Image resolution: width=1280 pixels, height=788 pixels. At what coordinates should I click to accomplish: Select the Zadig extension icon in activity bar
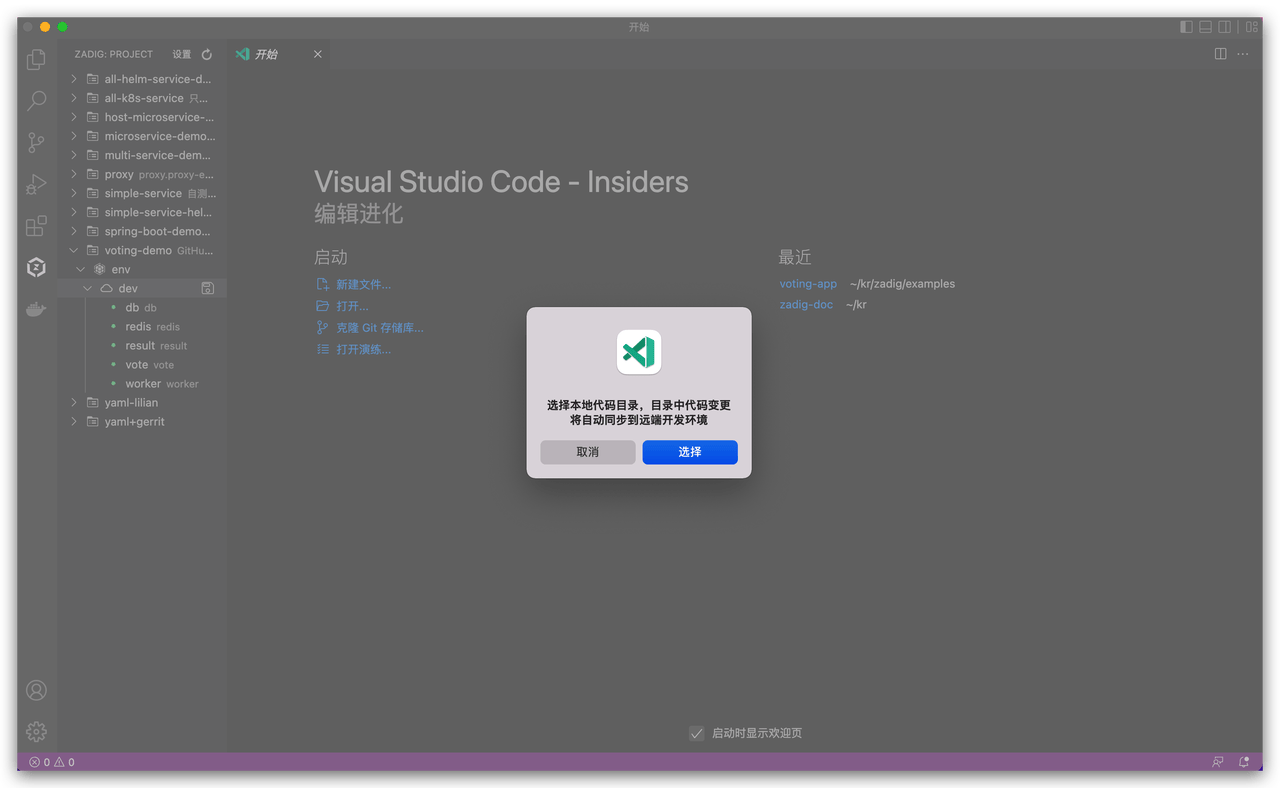(36, 267)
